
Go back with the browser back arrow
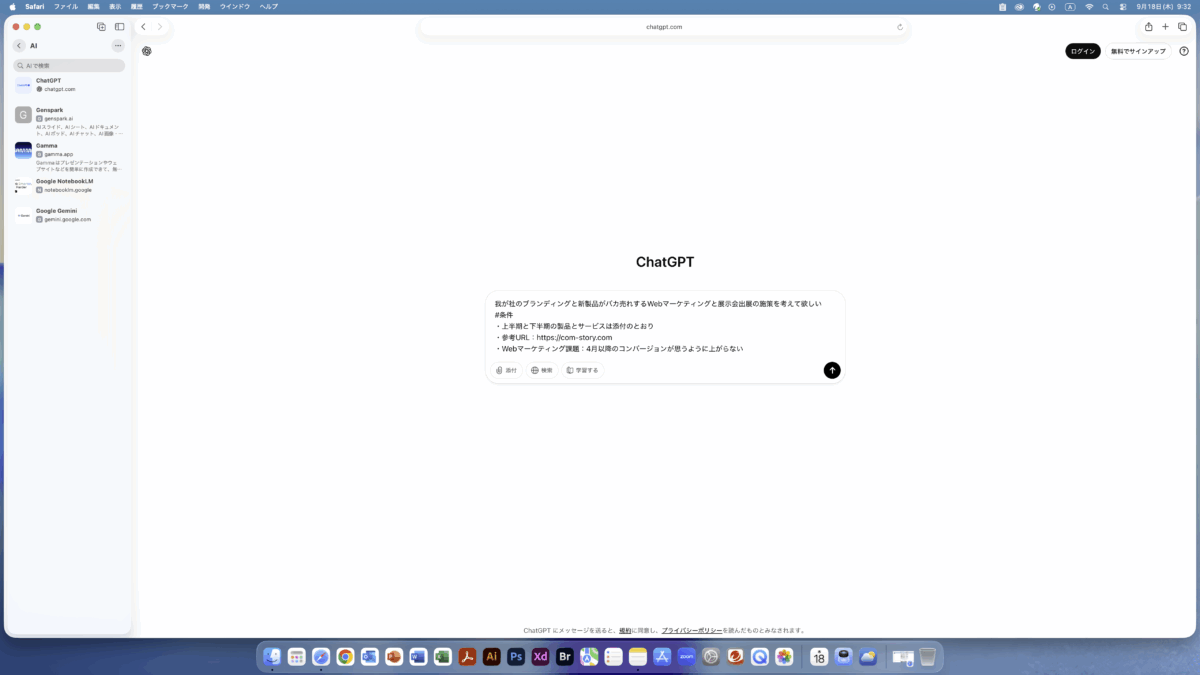[x=144, y=27]
